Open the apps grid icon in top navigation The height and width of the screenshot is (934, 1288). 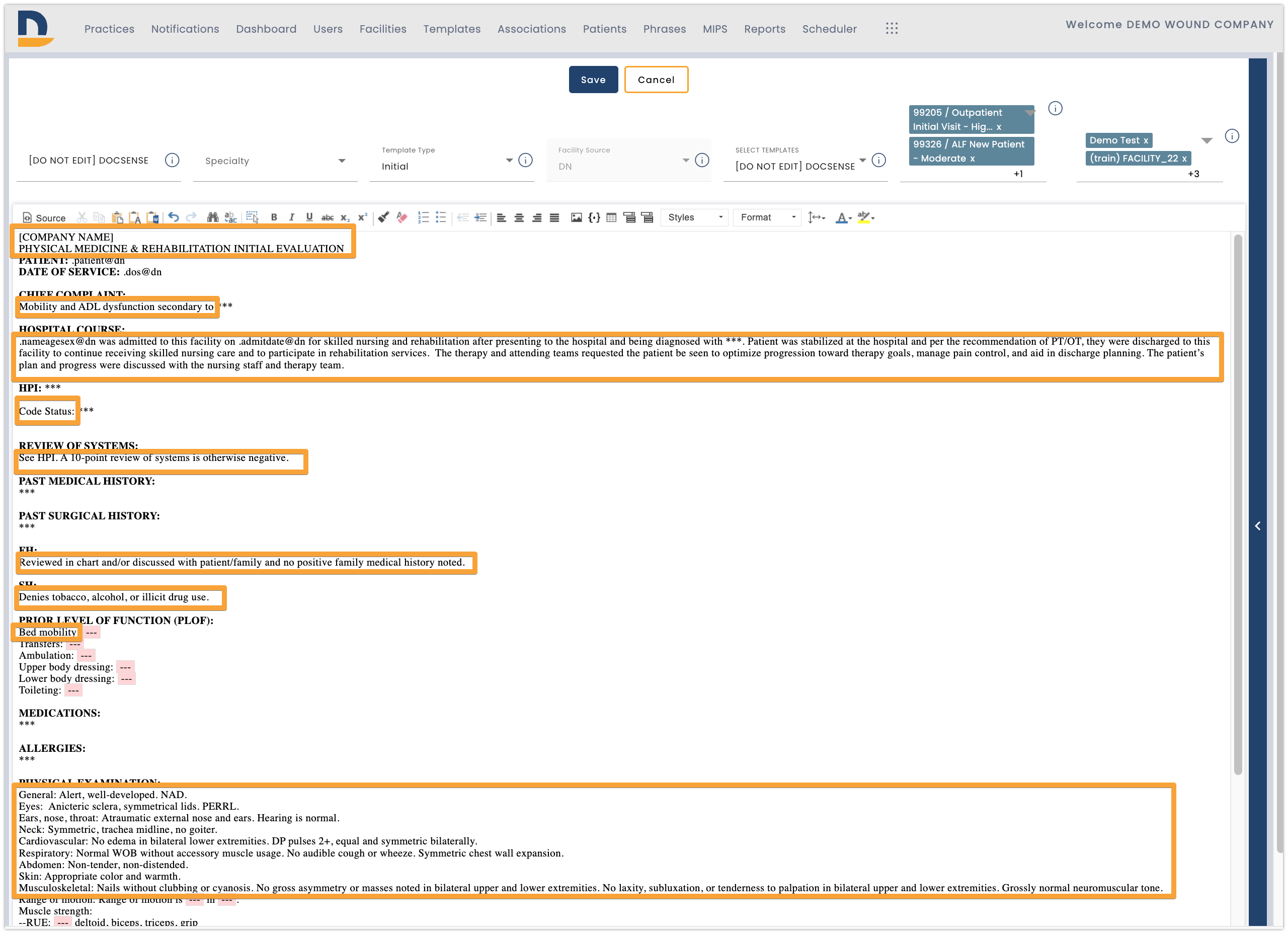pyautogui.click(x=892, y=28)
